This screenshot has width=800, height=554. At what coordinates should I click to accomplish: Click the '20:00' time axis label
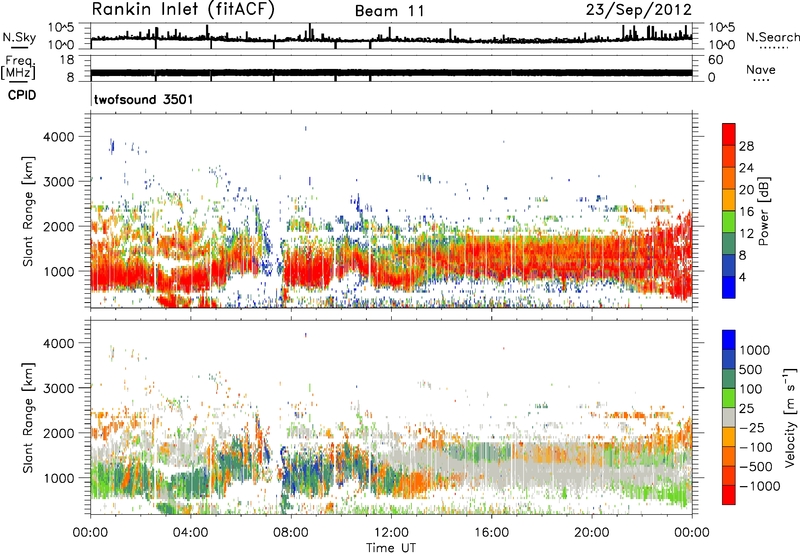(x=591, y=533)
